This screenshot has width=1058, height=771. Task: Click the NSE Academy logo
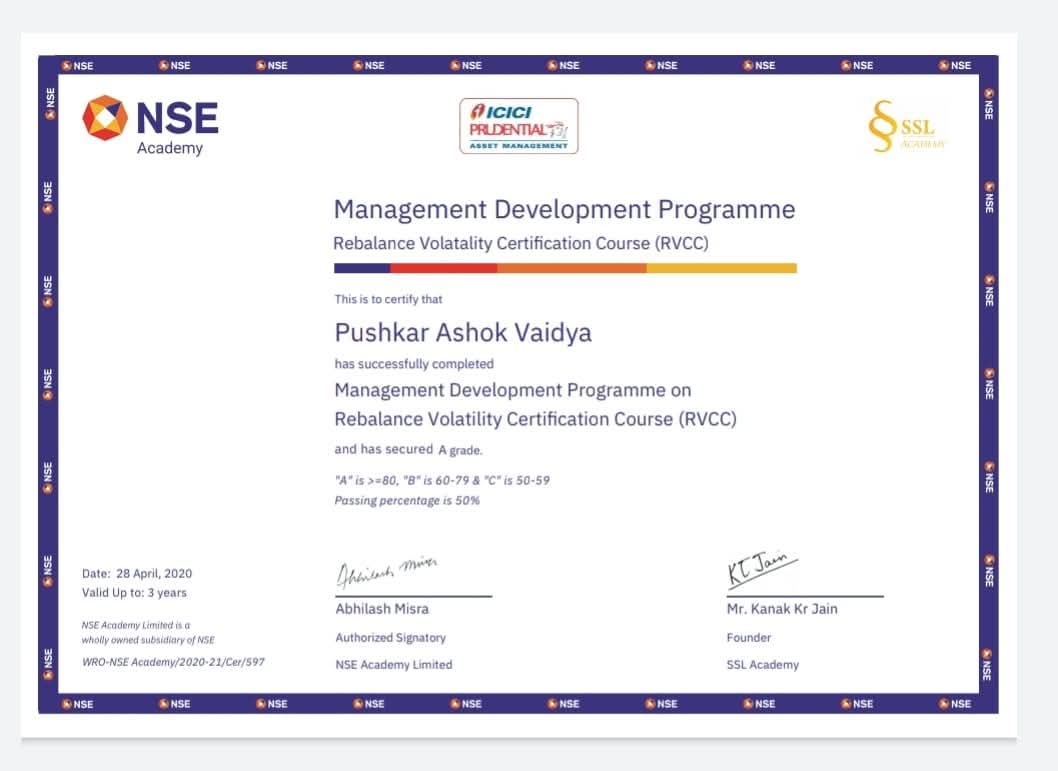pos(150,125)
